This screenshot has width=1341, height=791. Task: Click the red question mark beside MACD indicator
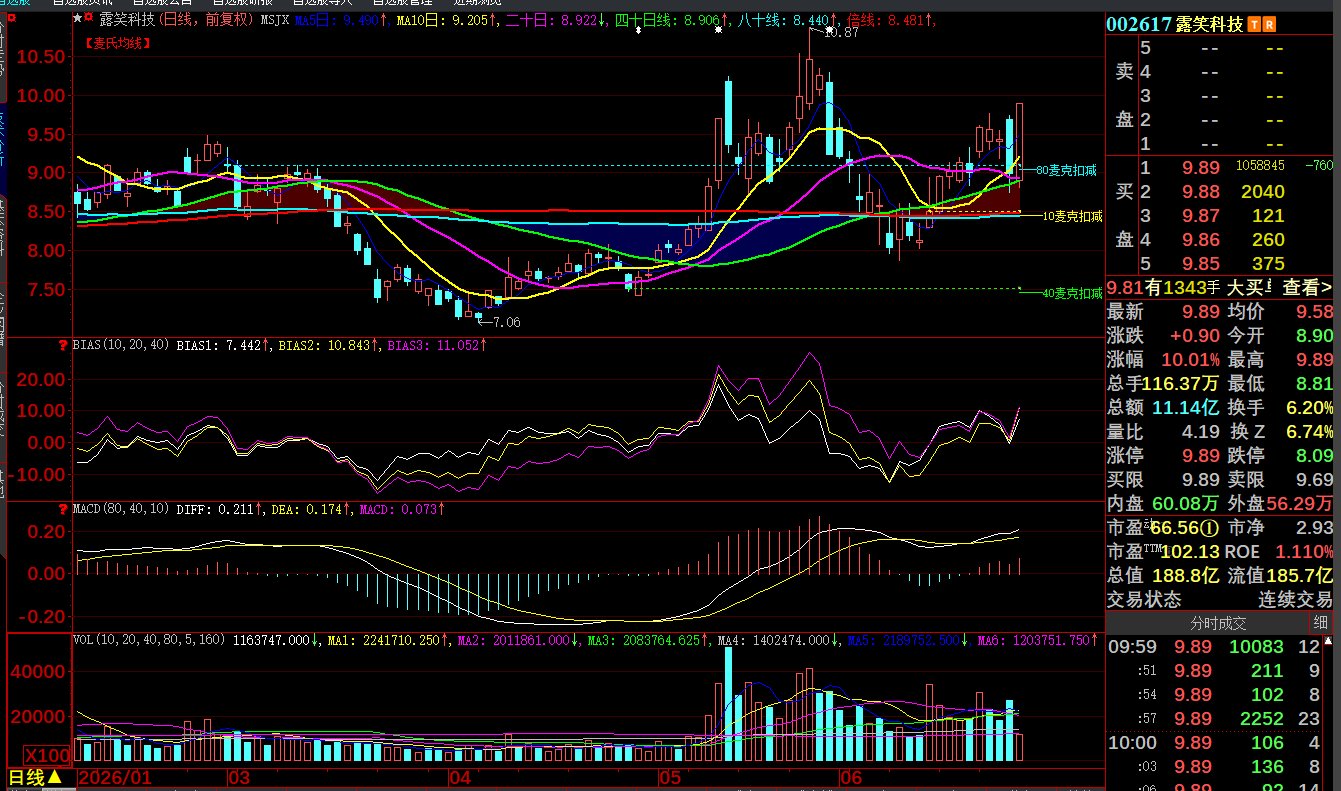click(66, 508)
